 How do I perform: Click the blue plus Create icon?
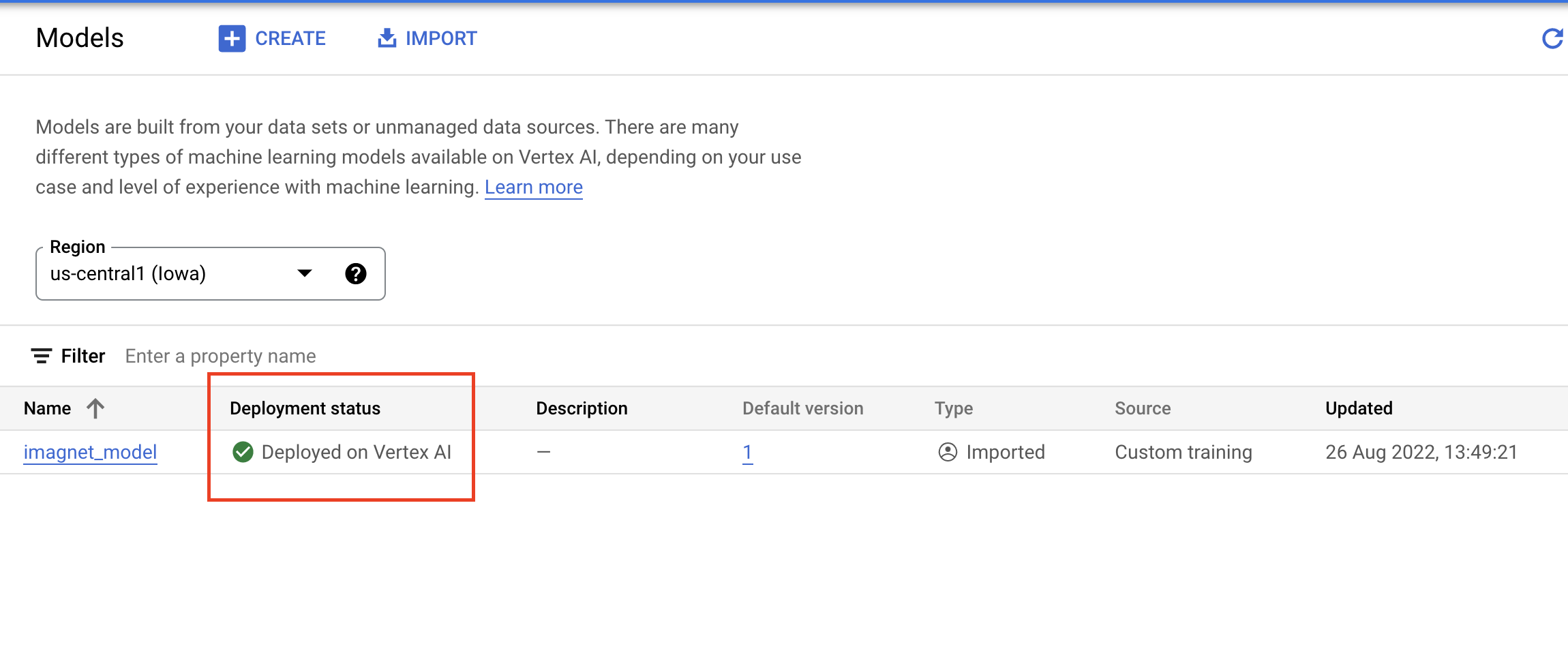click(x=232, y=39)
